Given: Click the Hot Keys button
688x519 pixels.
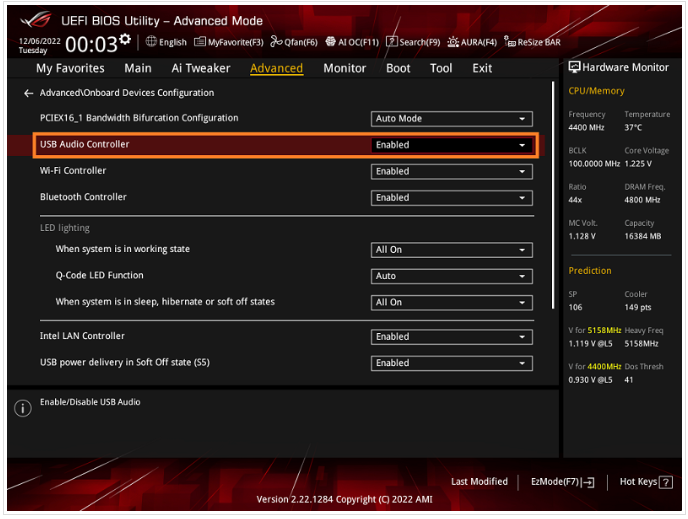Looking at the screenshot, I should click(645, 482).
